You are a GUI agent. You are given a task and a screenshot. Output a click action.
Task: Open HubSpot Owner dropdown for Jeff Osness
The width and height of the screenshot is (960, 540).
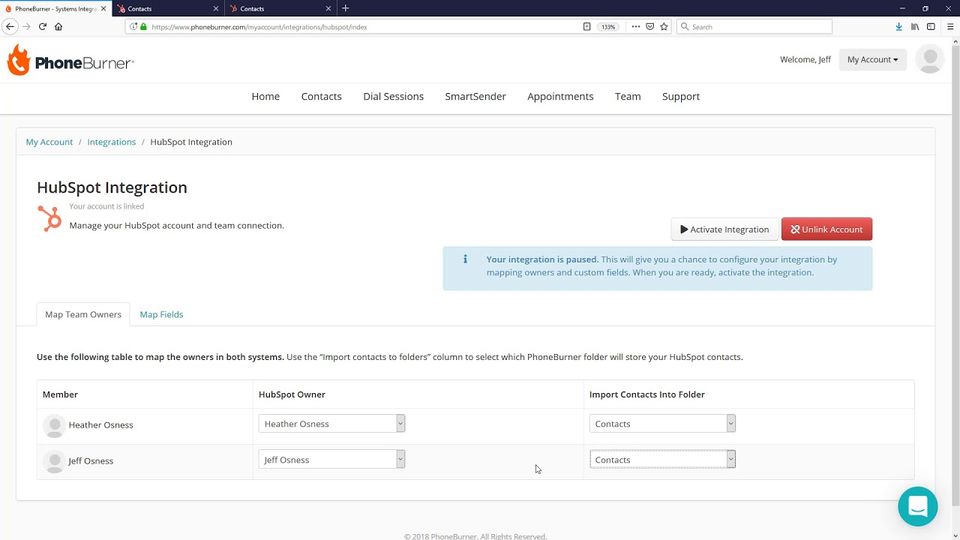tap(331, 459)
